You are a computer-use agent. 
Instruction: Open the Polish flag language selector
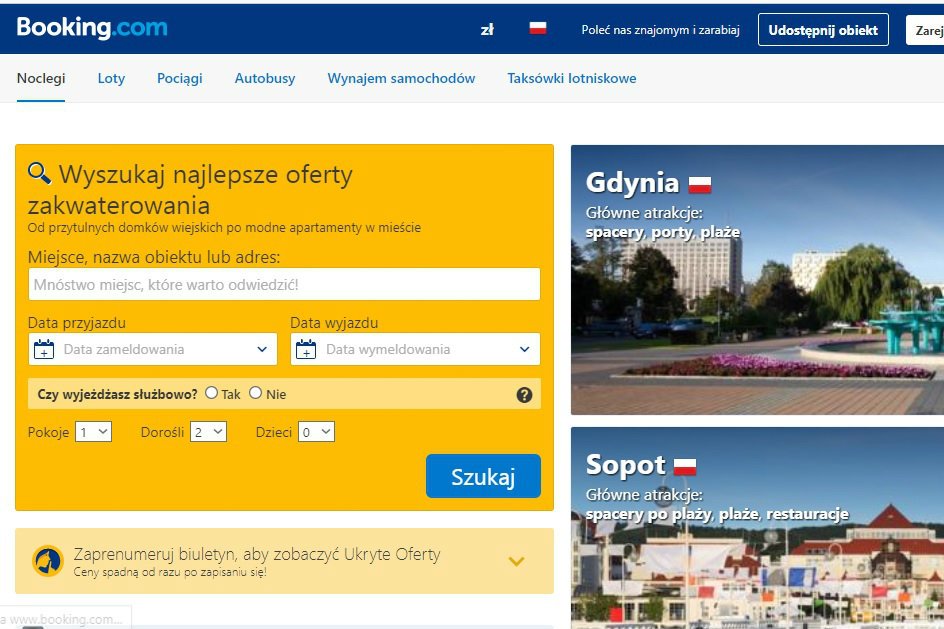[538, 28]
